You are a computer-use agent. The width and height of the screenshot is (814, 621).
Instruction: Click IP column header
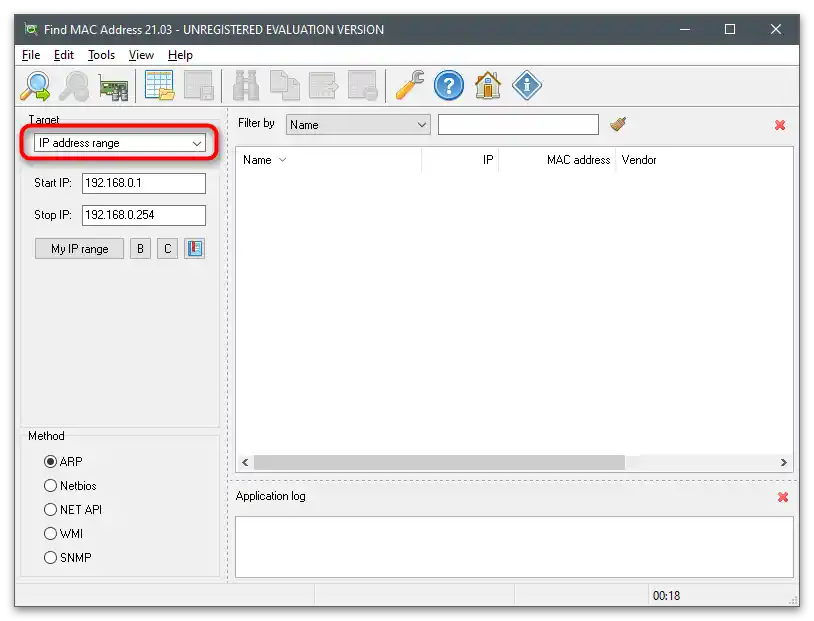460,160
